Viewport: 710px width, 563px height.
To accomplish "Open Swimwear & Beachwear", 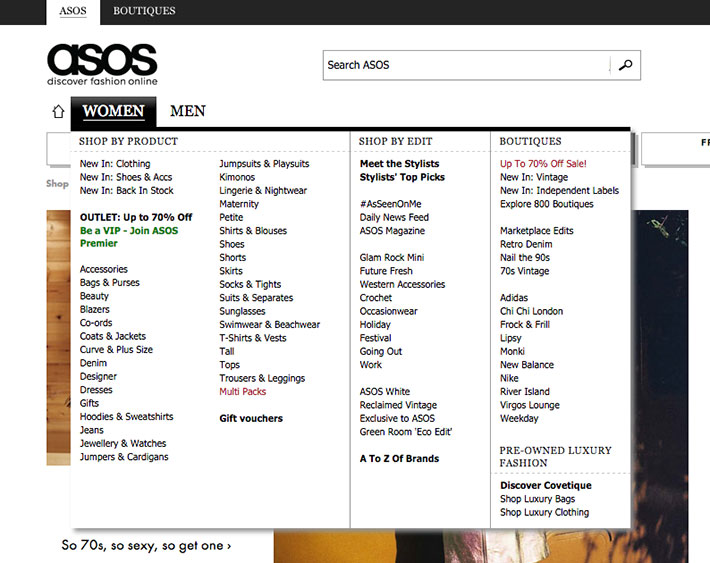I will pyautogui.click(x=270, y=325).
